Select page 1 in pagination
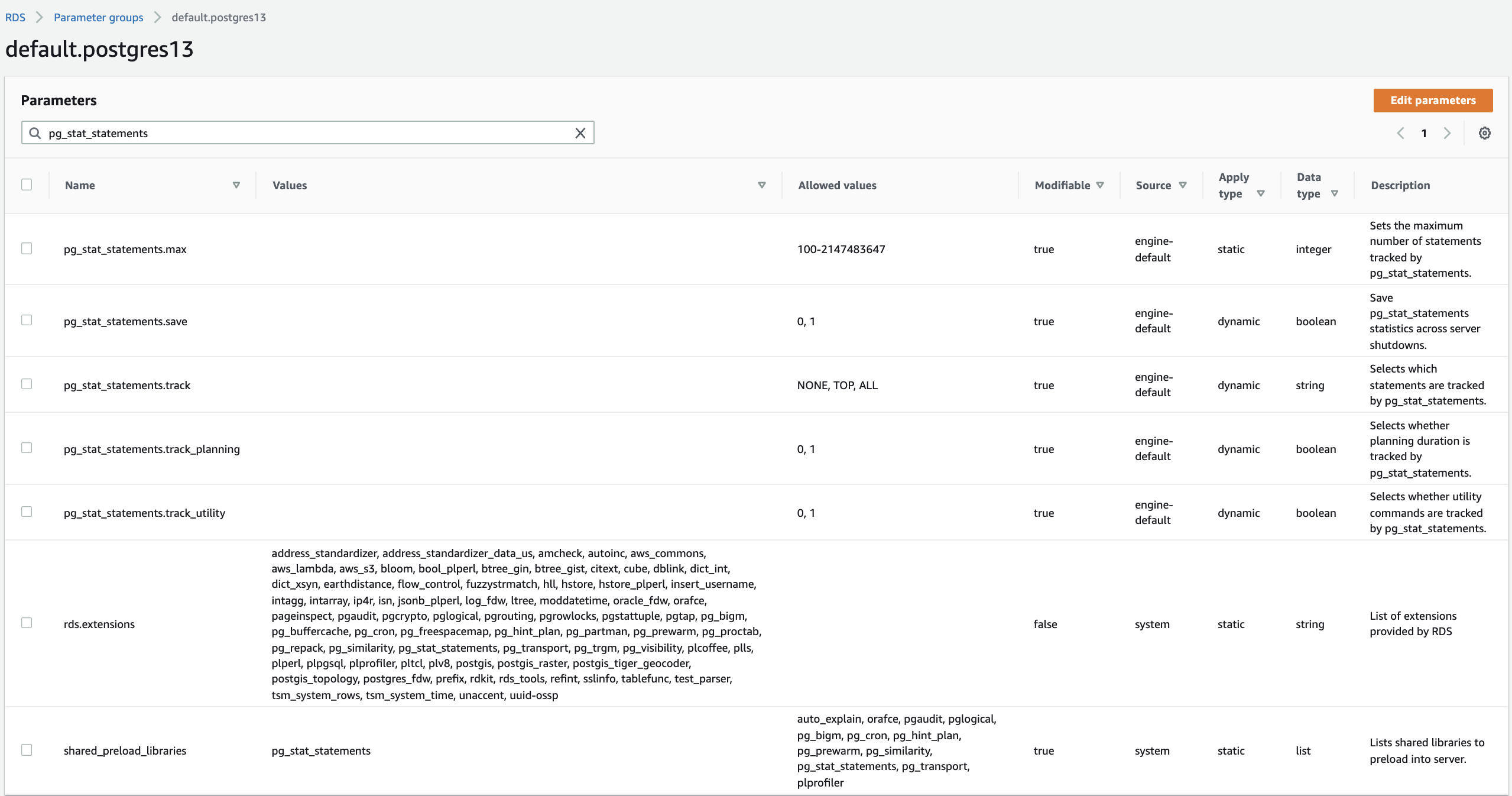 click(x=1424, y=134)
